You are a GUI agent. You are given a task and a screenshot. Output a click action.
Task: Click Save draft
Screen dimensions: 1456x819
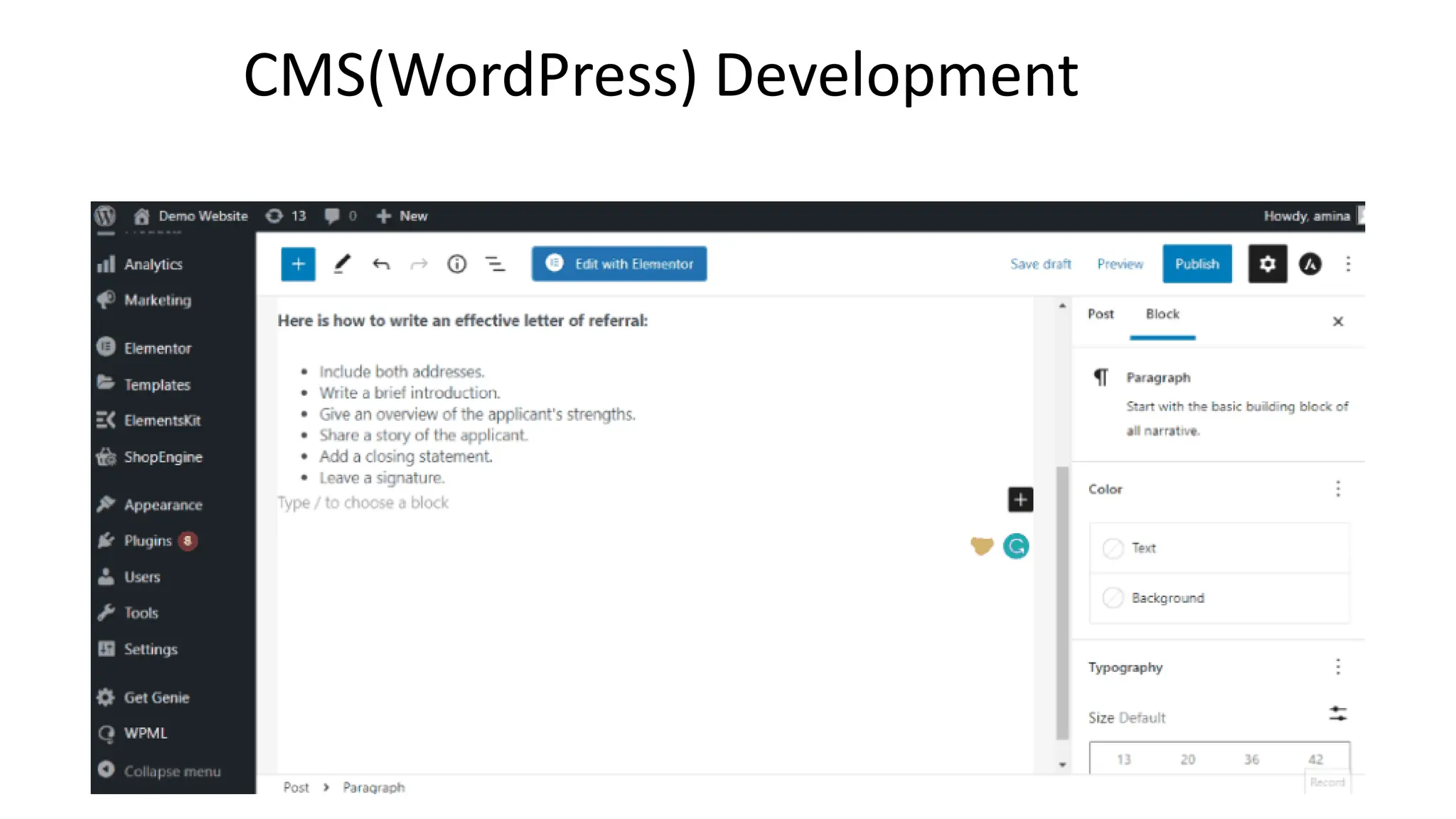(x=1041, y=264)
